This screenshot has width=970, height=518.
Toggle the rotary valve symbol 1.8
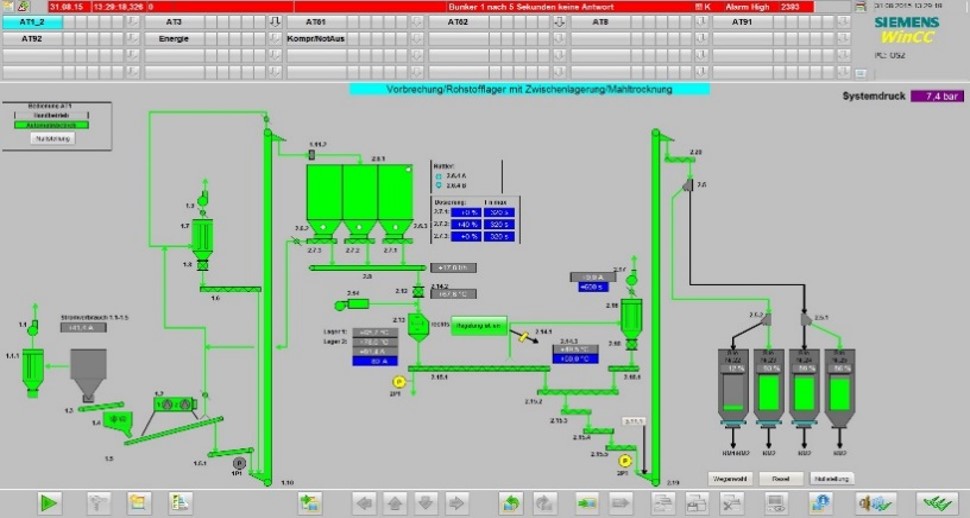[x=202, y=265]
